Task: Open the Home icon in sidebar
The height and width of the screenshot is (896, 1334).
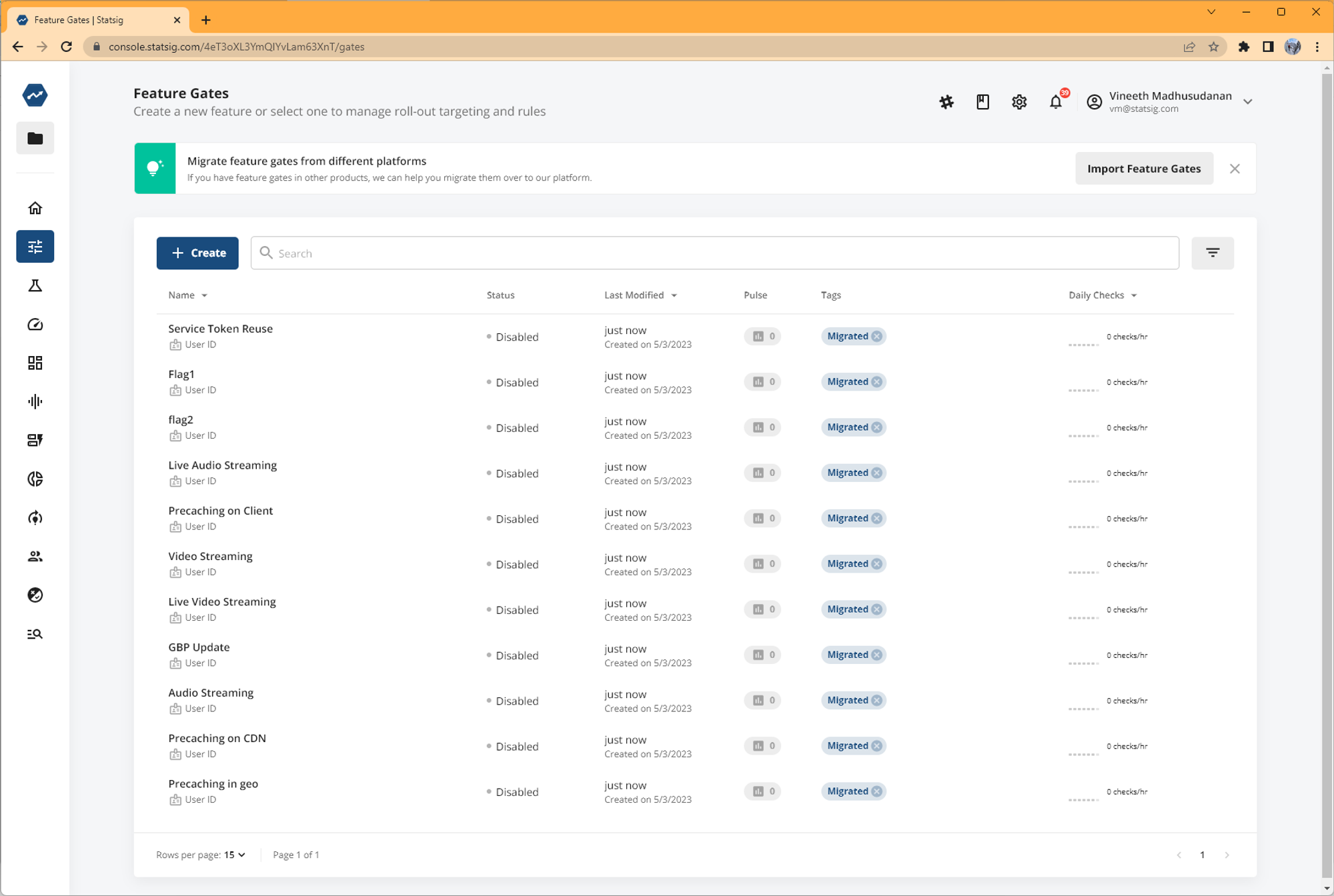Action: click(35, 207)
